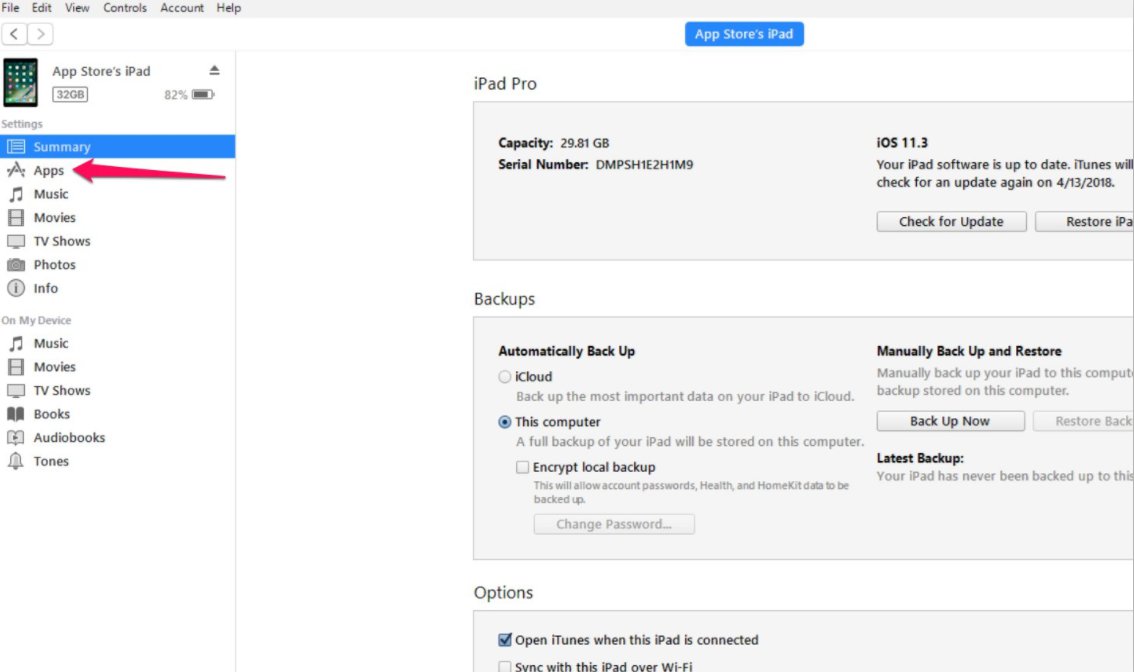This screenshot has height=672, width=1134.
Task: Click Check for Update button
Action: point(951,221)
